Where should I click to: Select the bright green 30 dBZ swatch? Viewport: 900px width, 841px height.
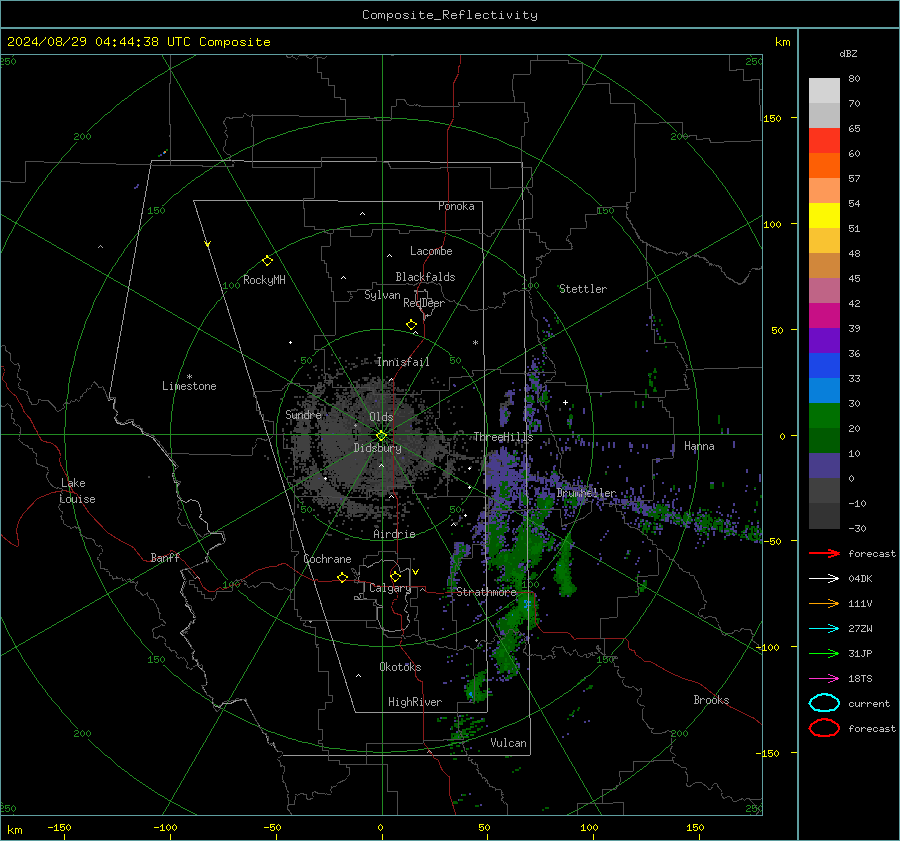[824, 415]
